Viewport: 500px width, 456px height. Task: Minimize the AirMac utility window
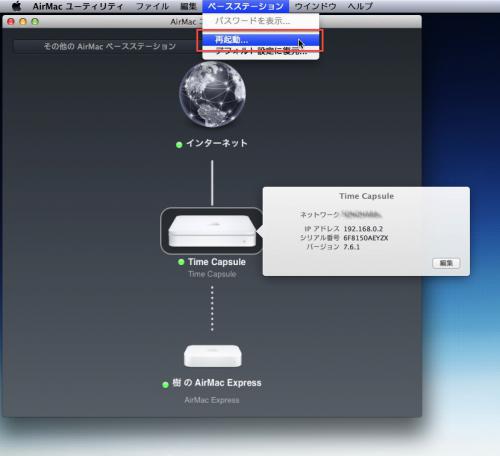tap(23, 22)
